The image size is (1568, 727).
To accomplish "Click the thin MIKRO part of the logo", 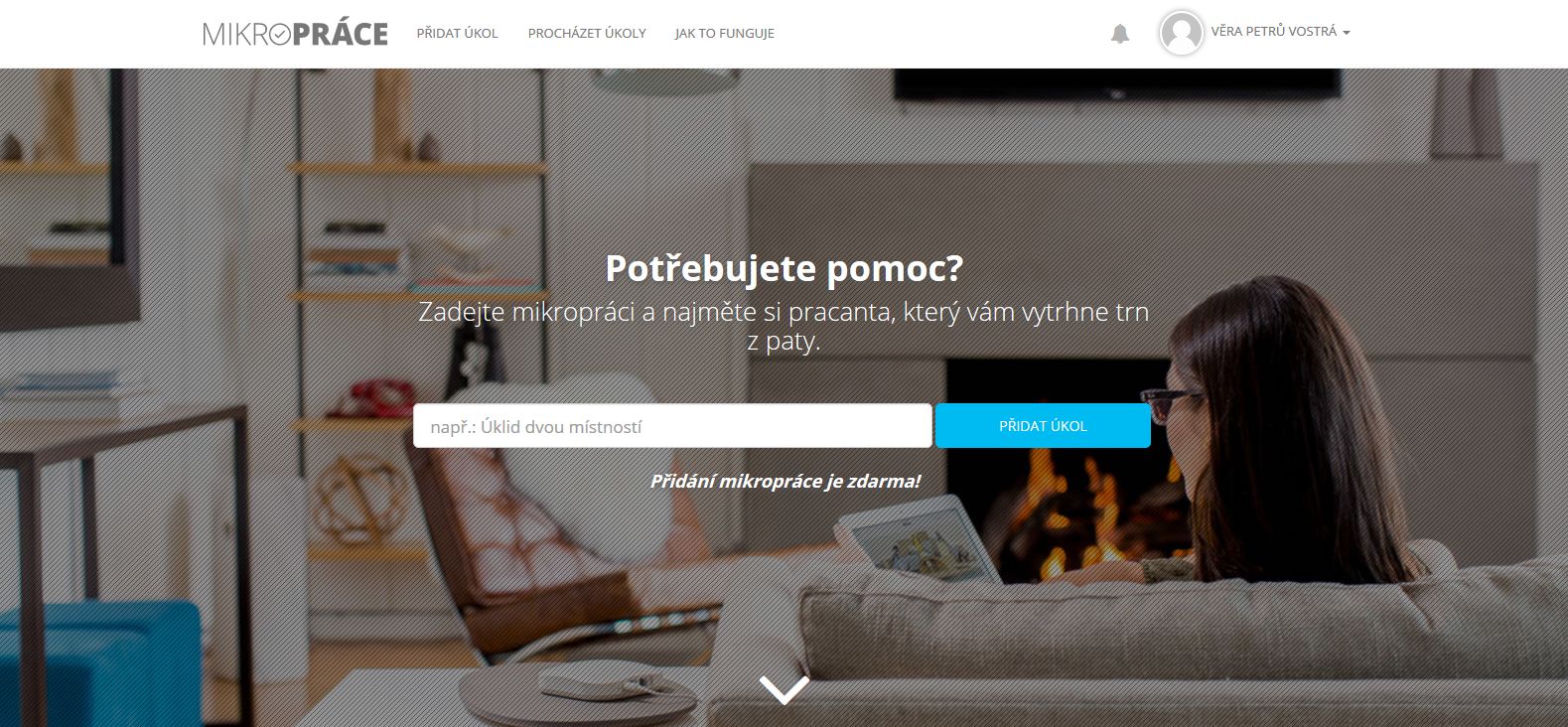I will [235, 34].
